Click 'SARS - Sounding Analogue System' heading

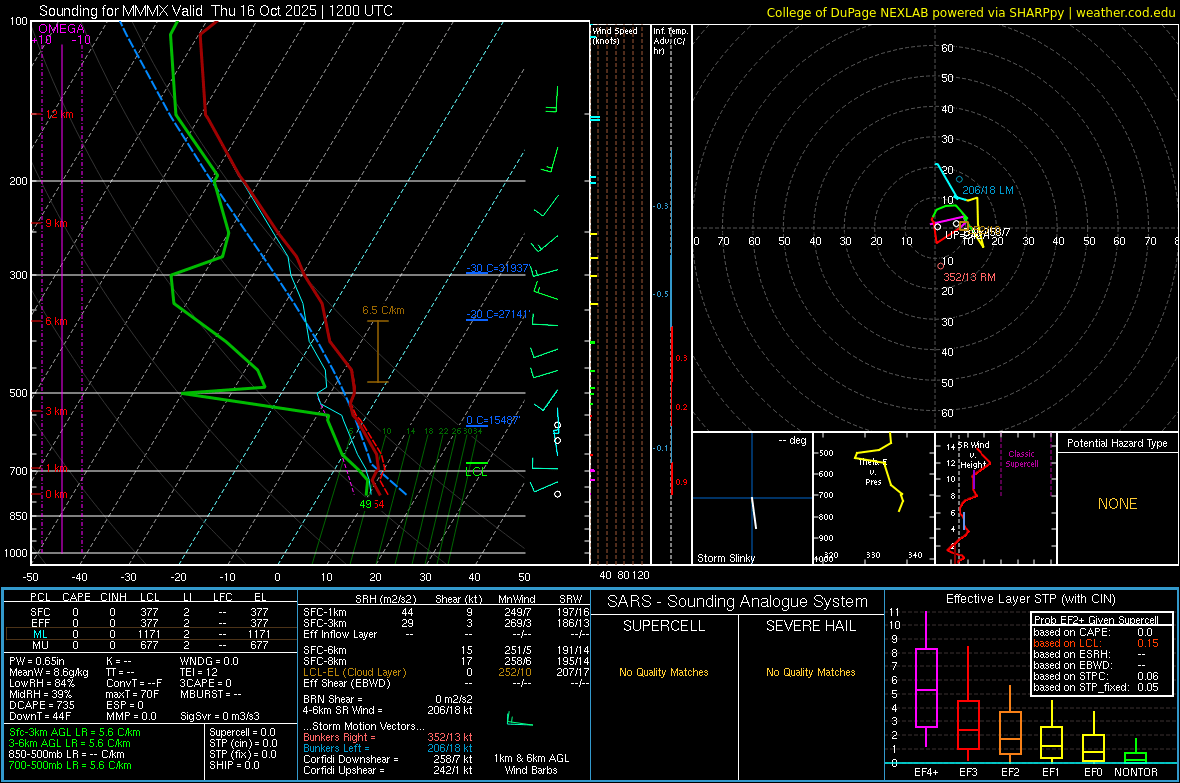[738, 602]
